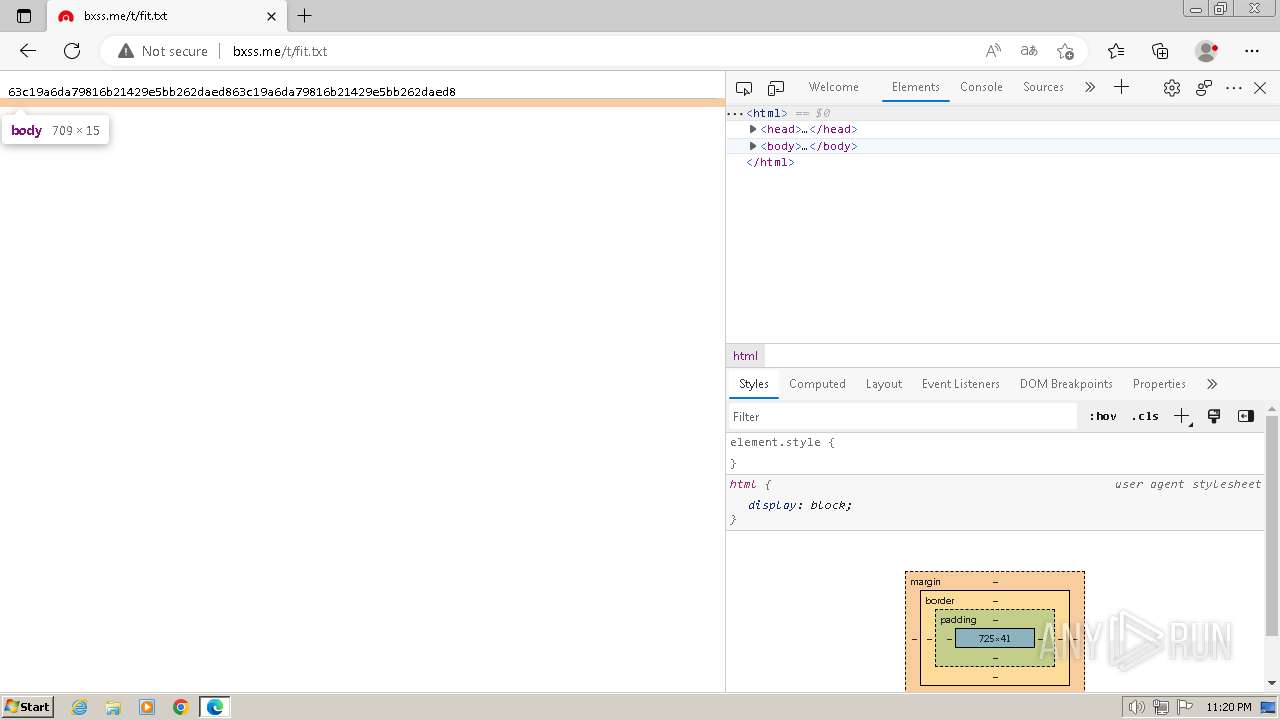Go back with the browser back arrow

(x=28, y=51)
